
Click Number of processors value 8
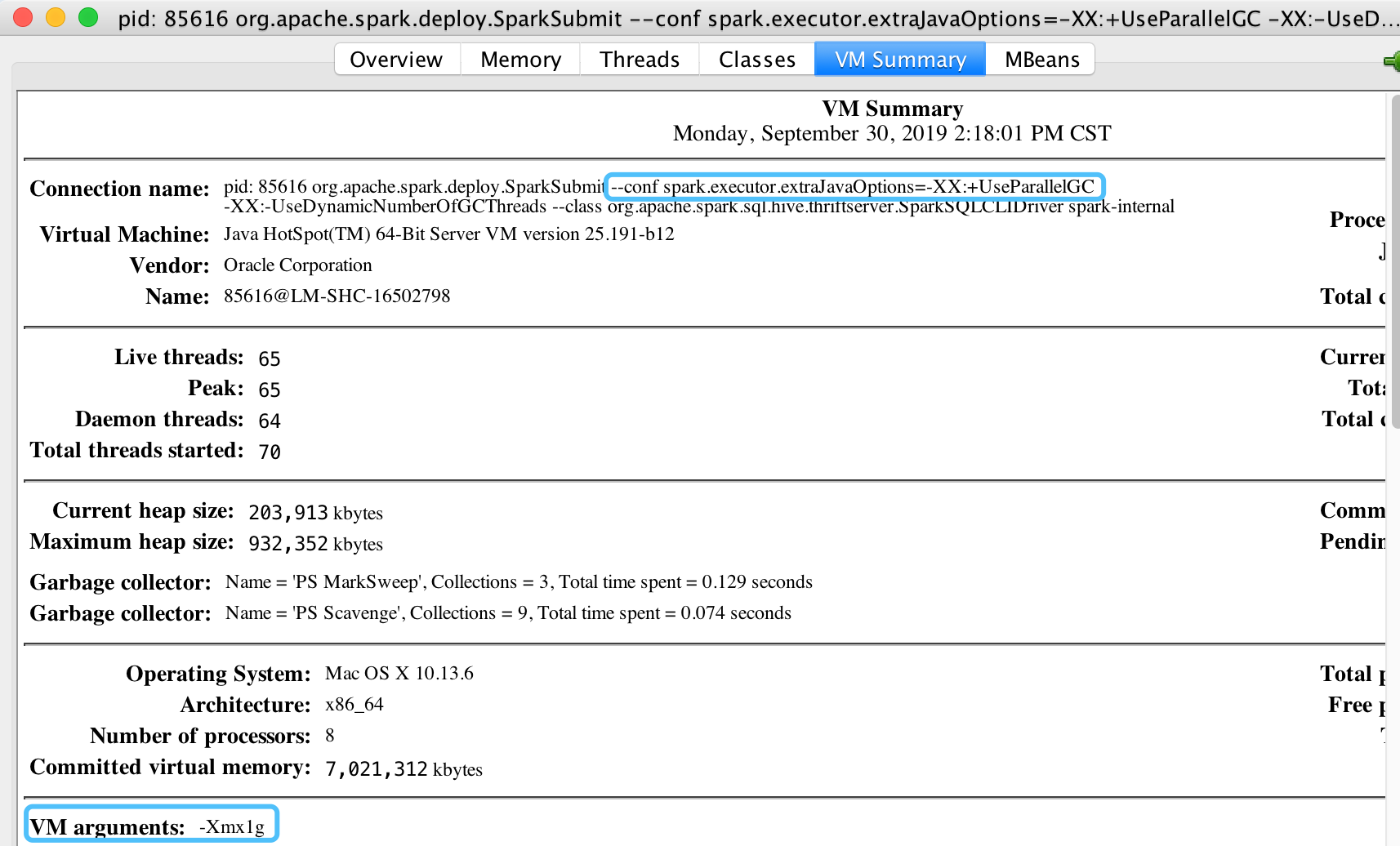point(329,736)
